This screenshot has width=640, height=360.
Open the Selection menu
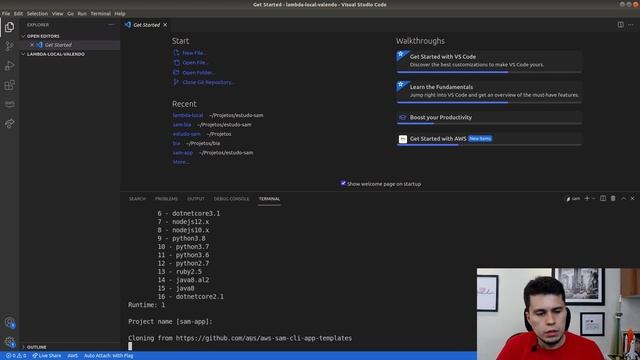pyautogui.click(x=37, y=13)
